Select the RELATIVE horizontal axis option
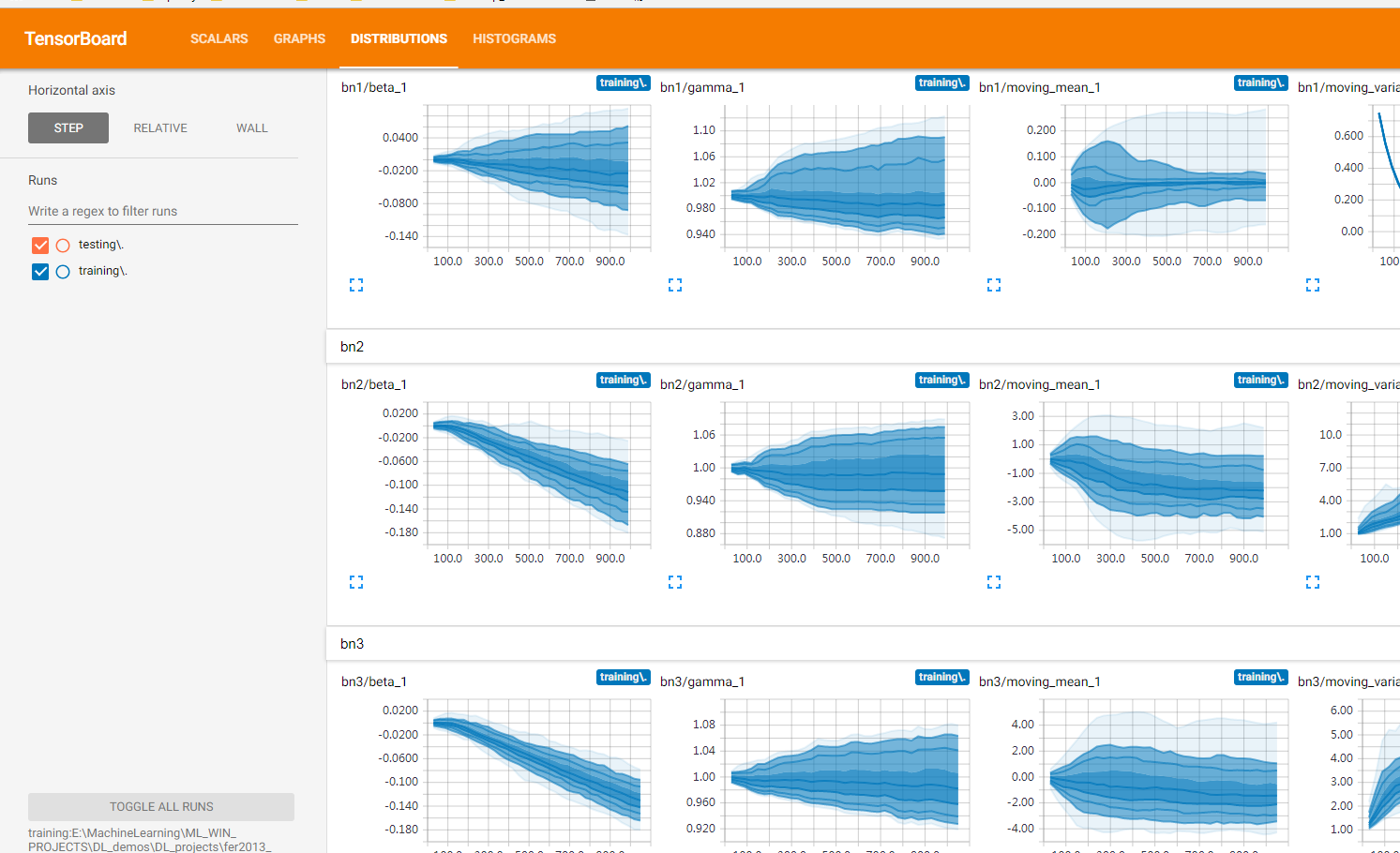 tap(159, 127)
